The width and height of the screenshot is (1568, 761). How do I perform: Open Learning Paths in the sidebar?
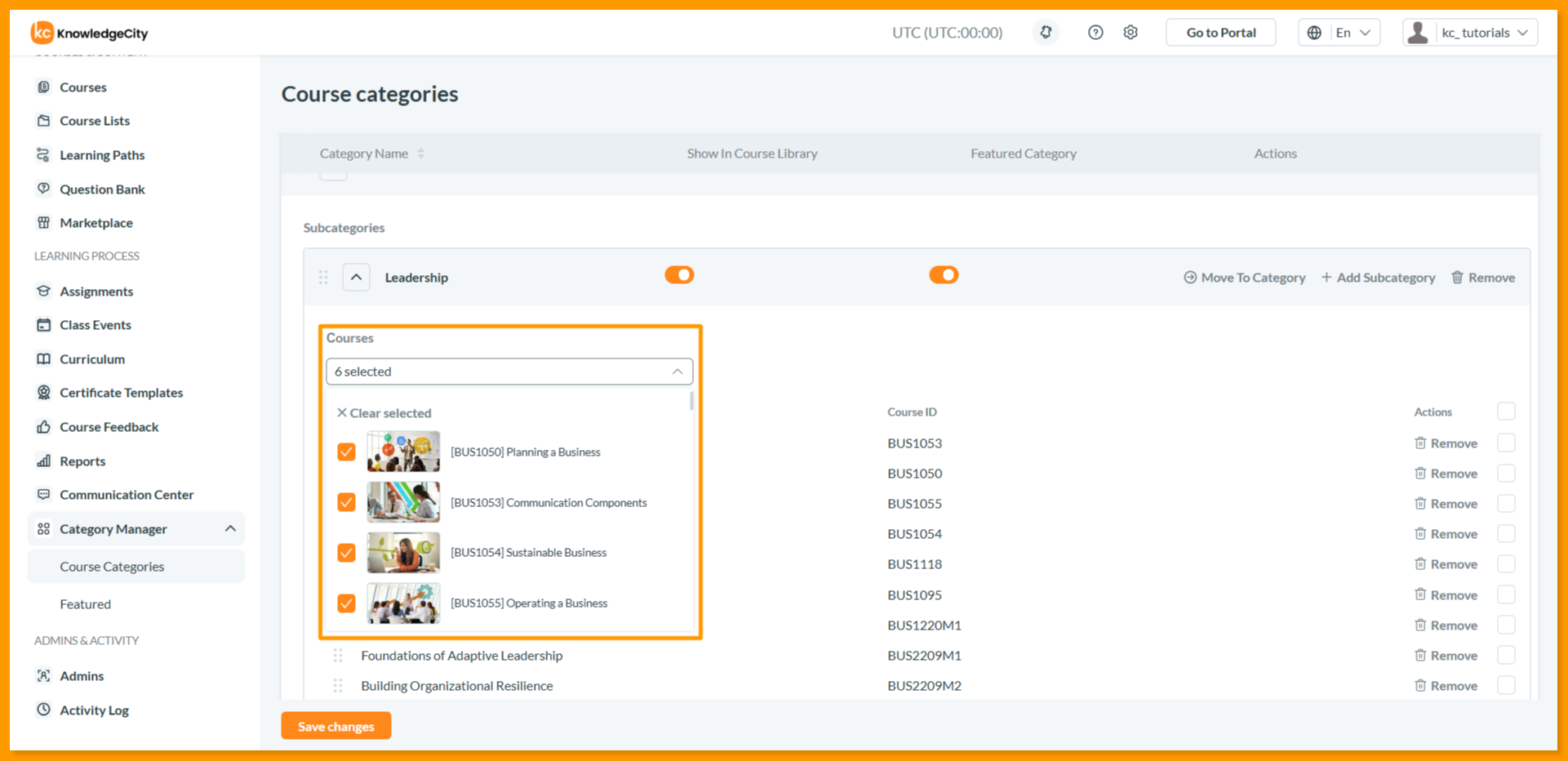[x=102, y=155]
